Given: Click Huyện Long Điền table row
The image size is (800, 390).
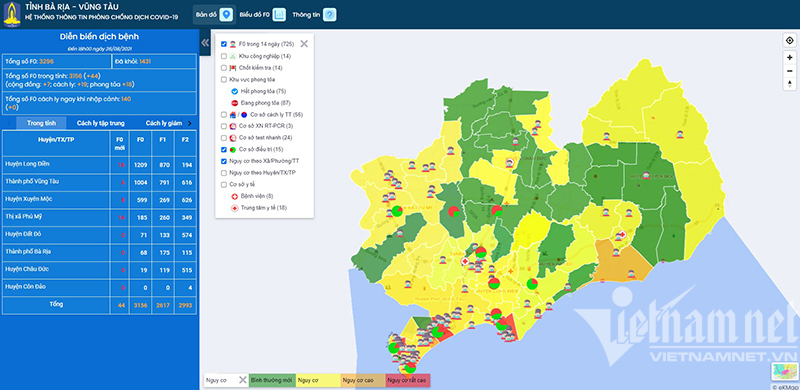Looking at the screenshot, I should tap(99, 164).
